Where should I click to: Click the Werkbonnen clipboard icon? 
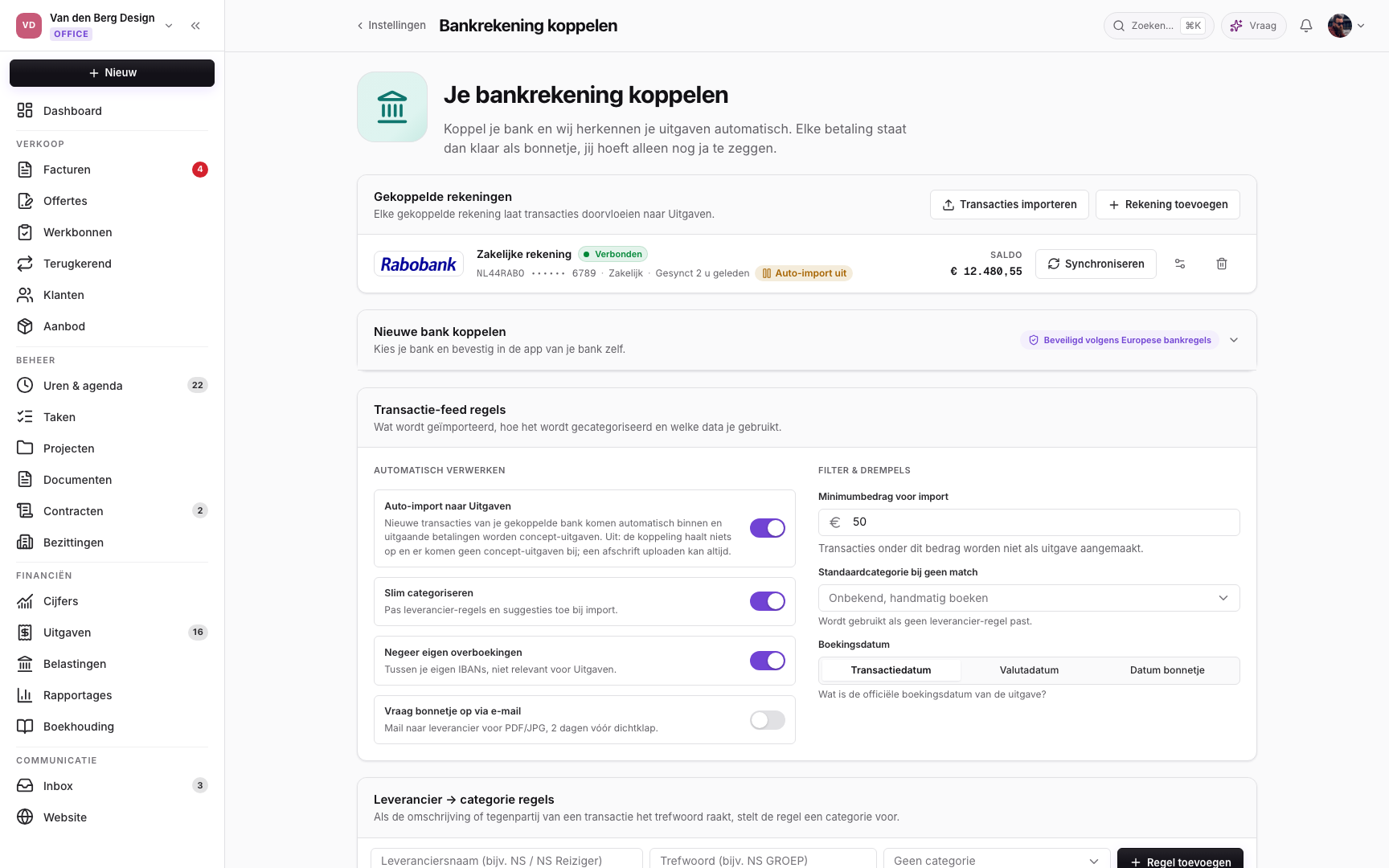click(25, 231)
